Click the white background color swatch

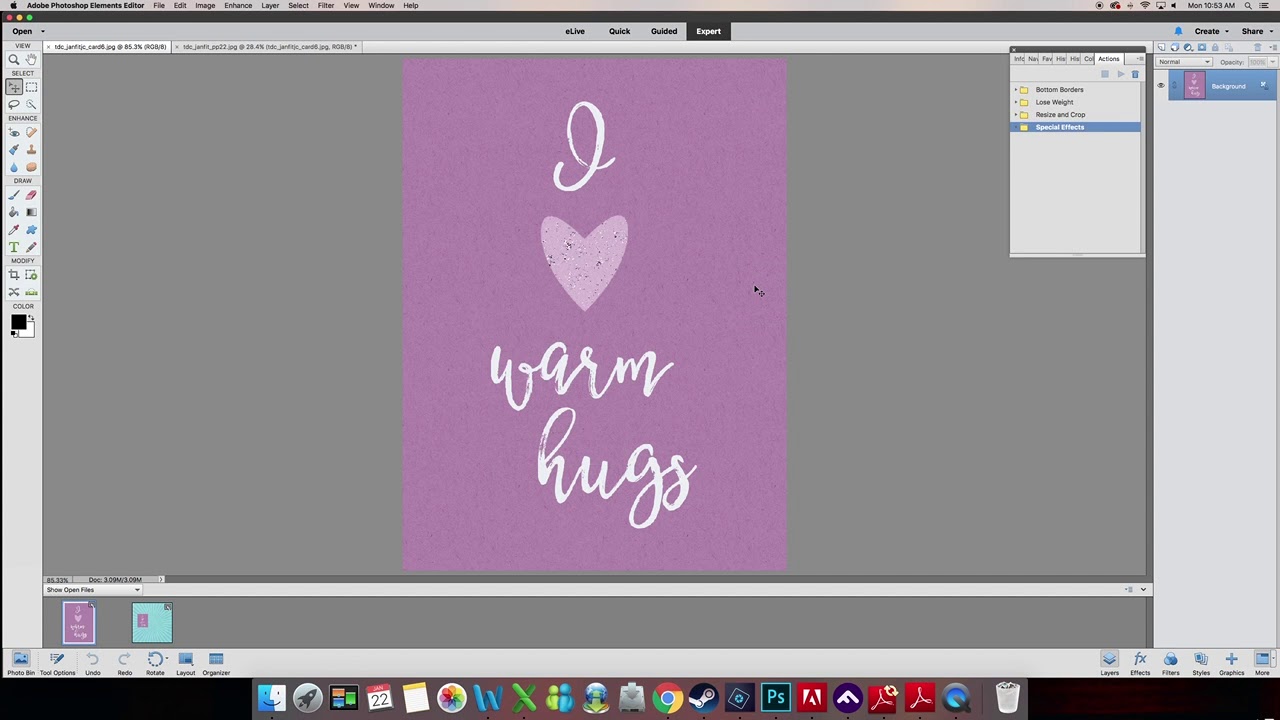(x=30, y=331)
